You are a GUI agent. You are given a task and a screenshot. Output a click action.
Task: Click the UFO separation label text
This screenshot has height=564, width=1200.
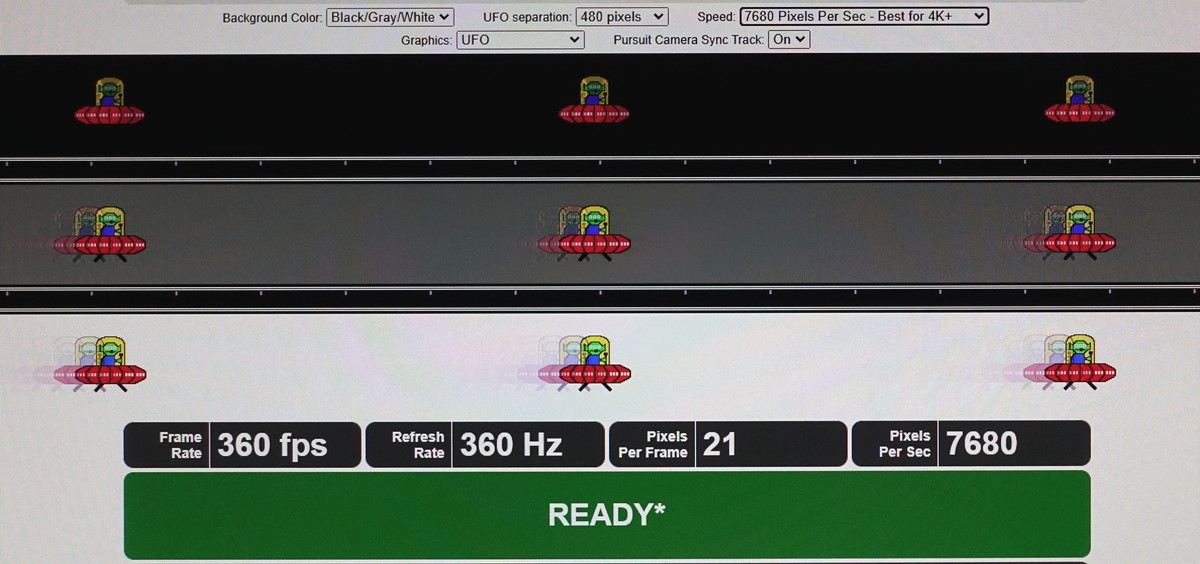coord(527,18)
